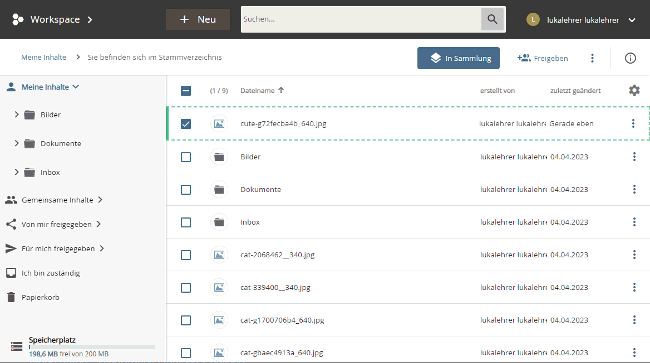
Task: Open table column settings gear
Action: (x=634, y=90)
